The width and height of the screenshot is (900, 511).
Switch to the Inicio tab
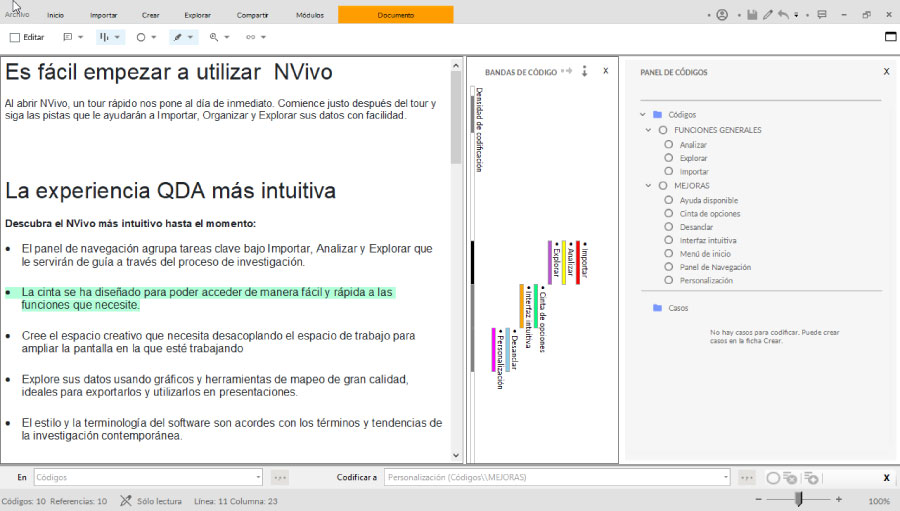coord(56,16)
